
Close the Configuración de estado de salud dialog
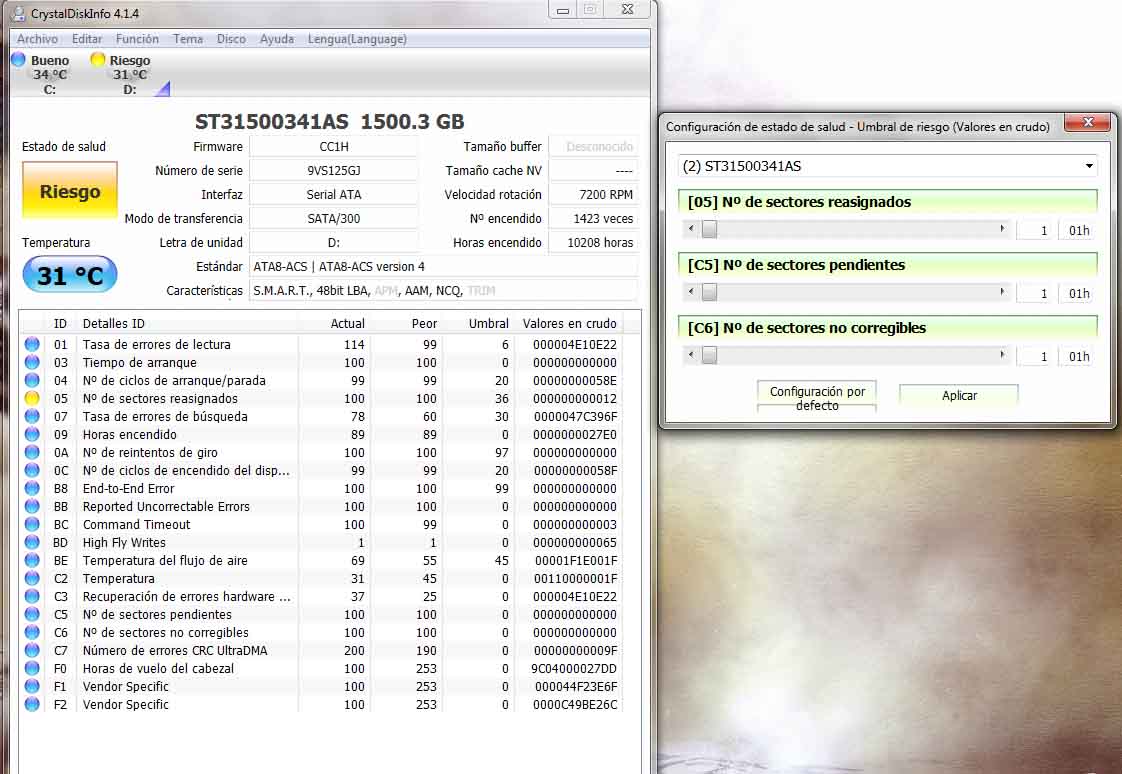[1087, 122]
